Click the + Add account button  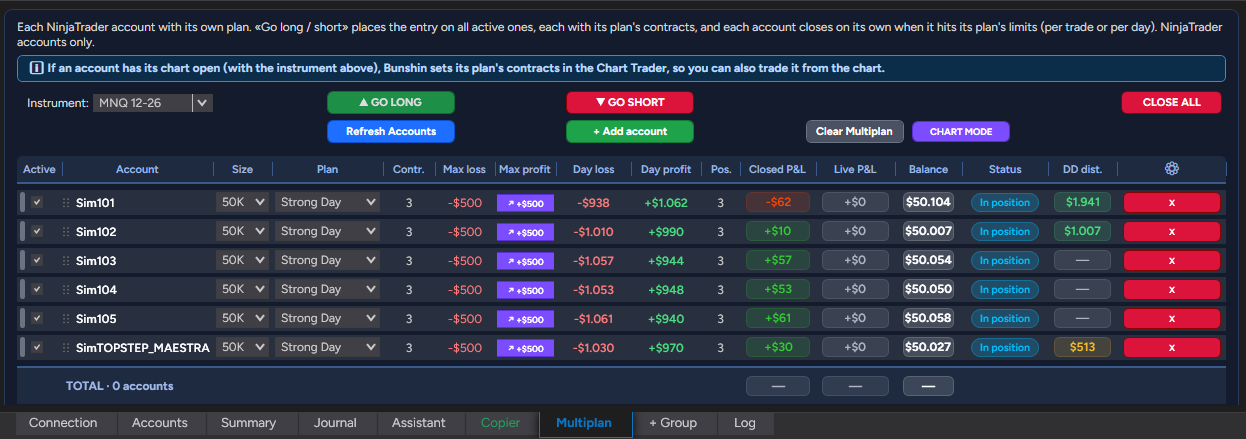[630, 131]
